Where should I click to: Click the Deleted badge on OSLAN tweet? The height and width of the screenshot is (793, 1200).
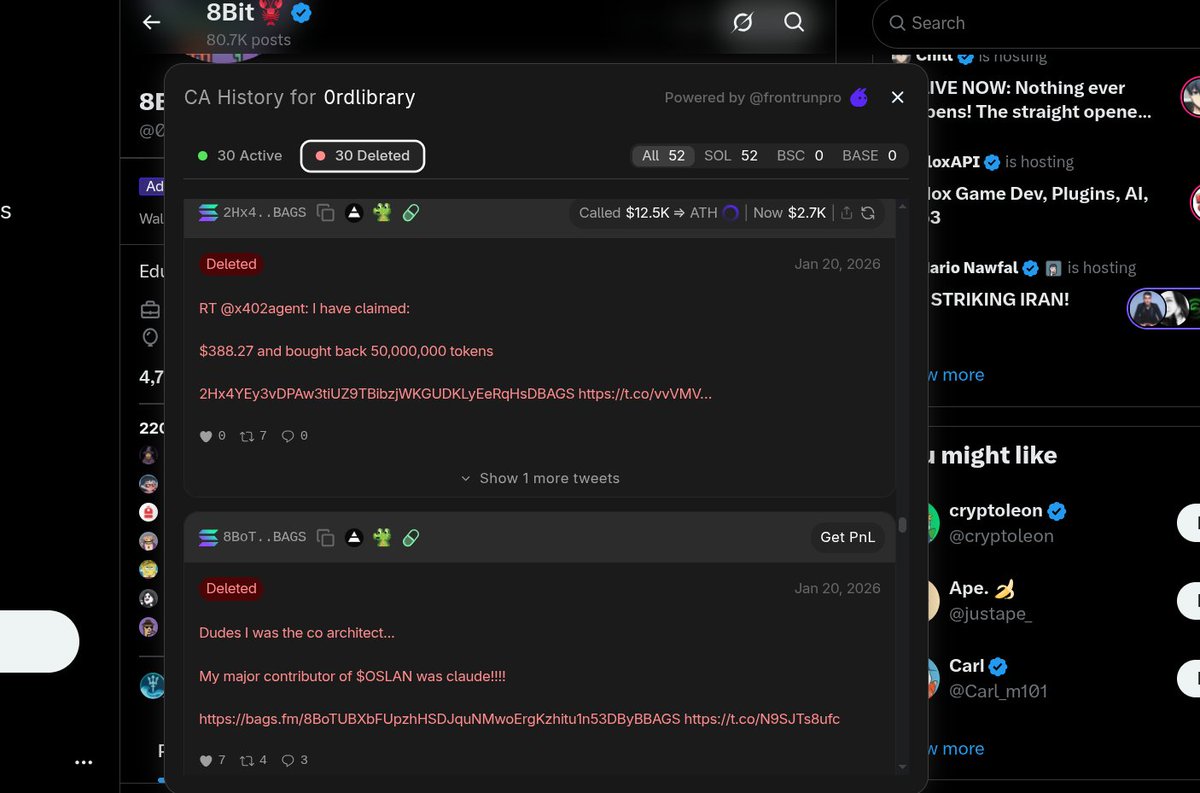tap(231, 588)
